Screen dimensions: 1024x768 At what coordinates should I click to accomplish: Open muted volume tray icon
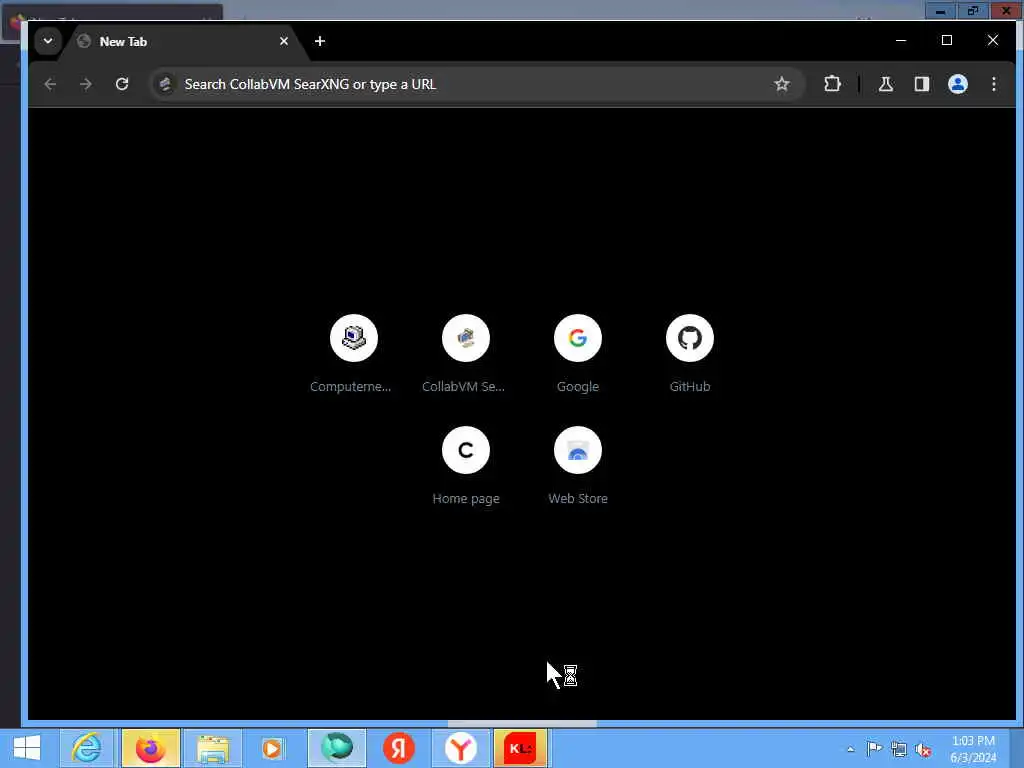[x=923, y=749]
